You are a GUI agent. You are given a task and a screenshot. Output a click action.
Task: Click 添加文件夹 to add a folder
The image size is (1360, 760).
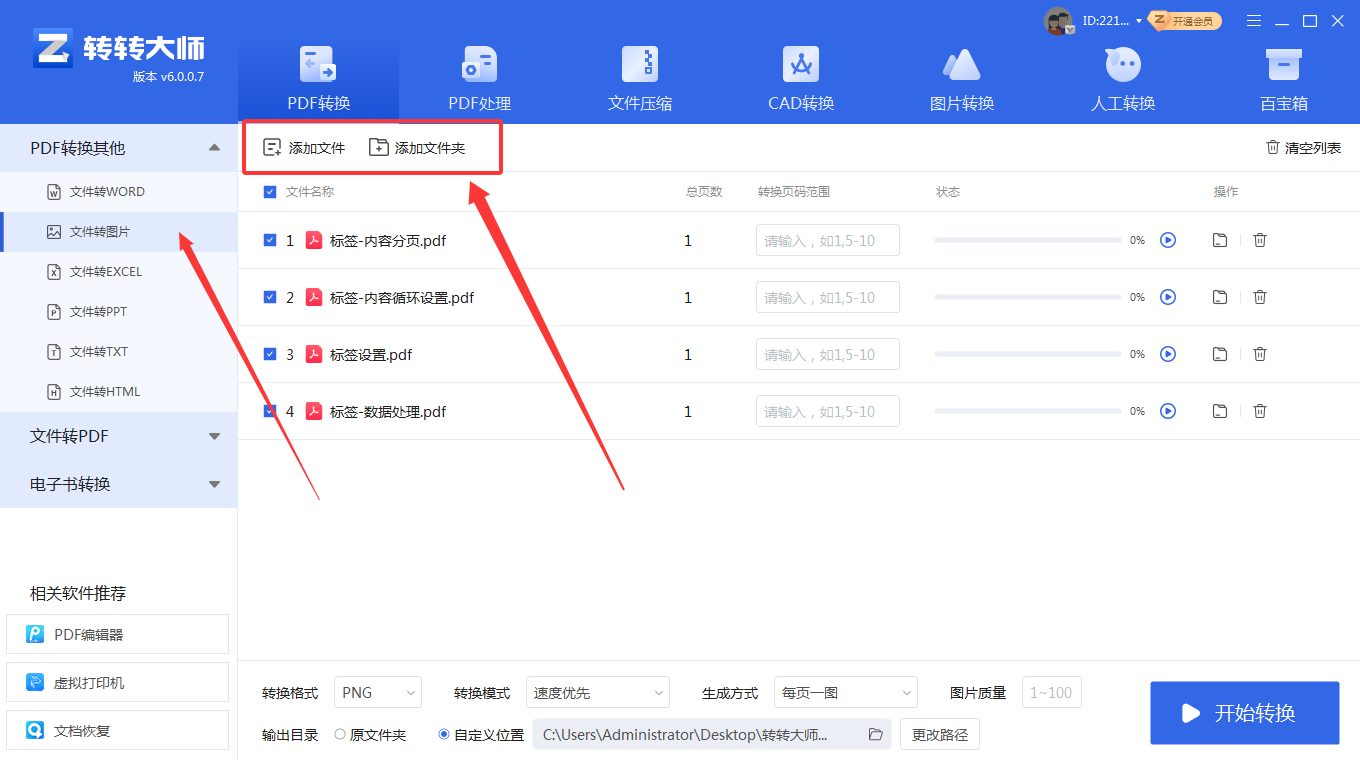click(x=417, y=148)
